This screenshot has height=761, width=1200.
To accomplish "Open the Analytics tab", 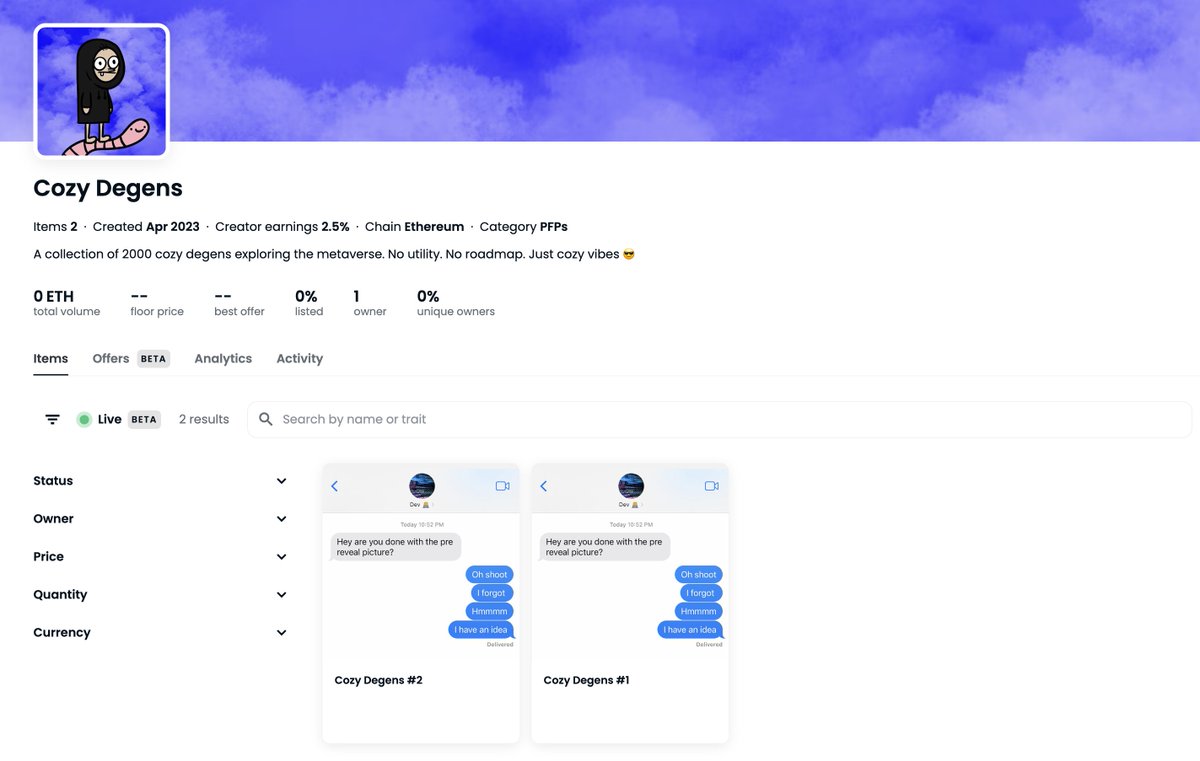I will [223, 359].
